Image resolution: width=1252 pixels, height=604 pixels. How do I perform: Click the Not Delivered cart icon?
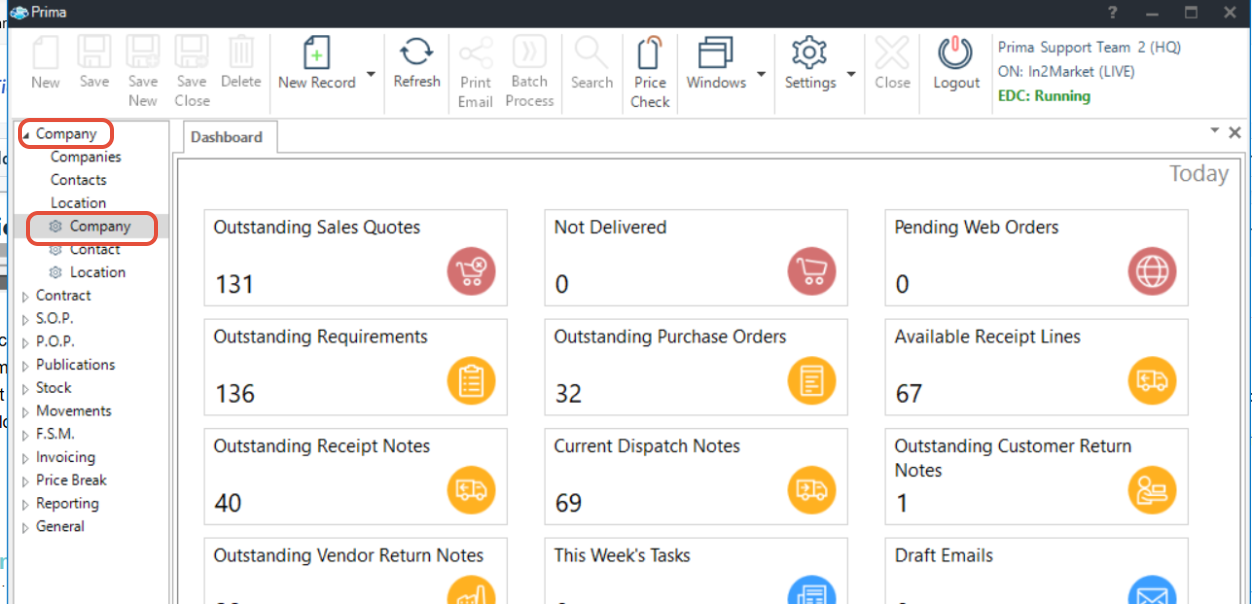coord(812,271)
